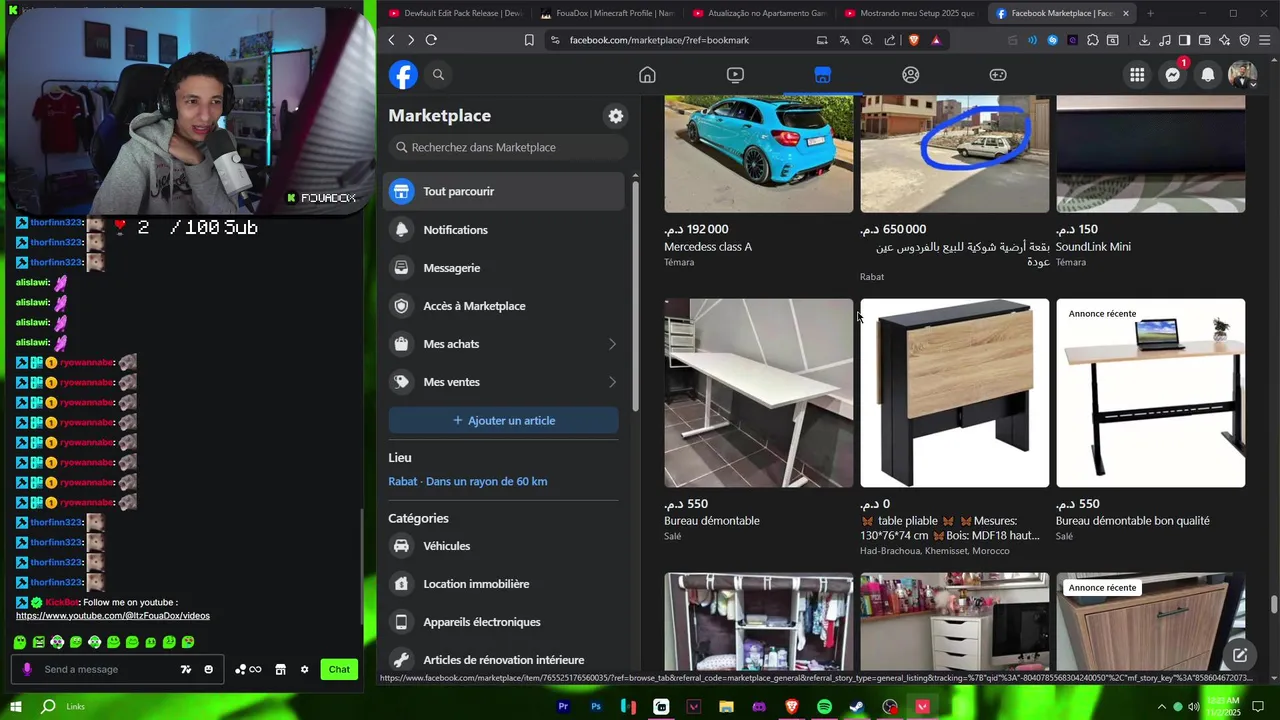1280x720 pixels.
Task: Open the browser hamburger menu
Action: (1265, 40)
